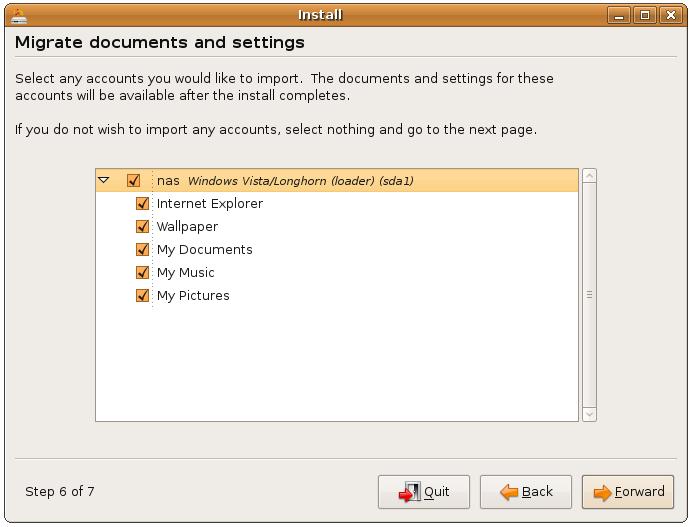The width and height of the screenshot is (691, 527).
Task: Disable Wallpaper import checkbox
Action: (142, 227)
